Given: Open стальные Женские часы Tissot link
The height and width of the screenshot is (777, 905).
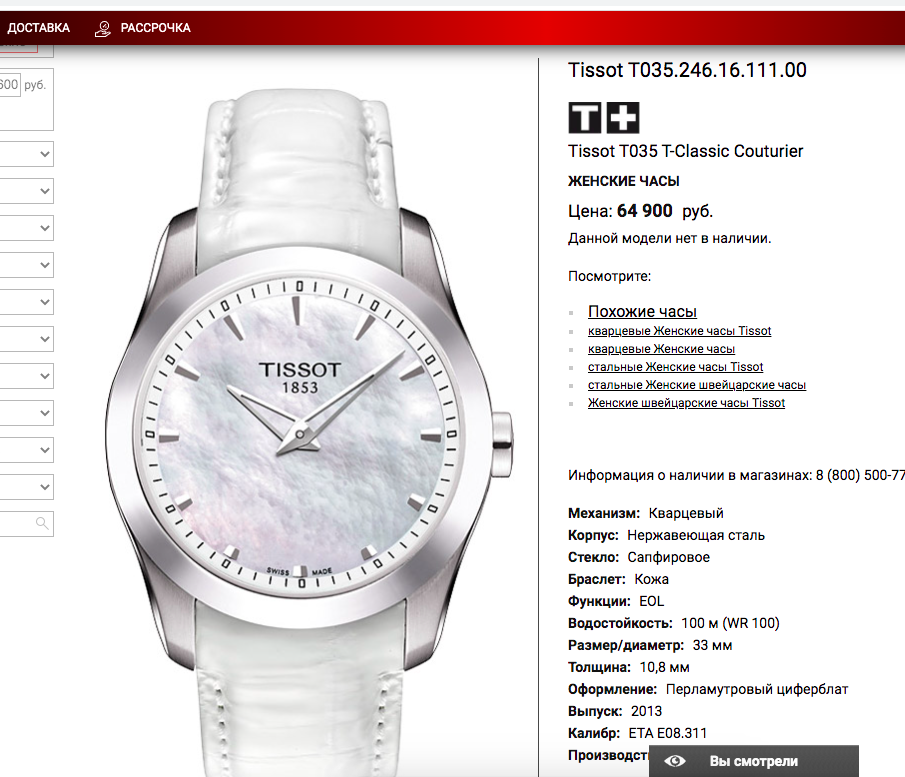Looking at the screenshot, I should (x=675, y=367).
